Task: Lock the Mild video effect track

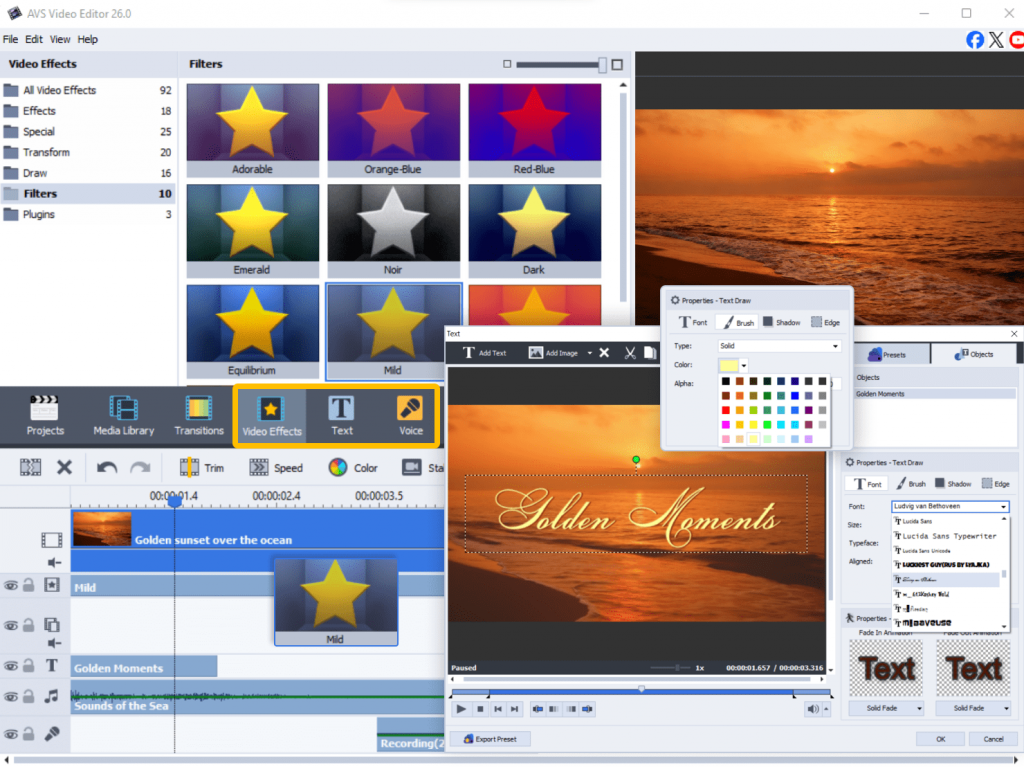Action: [x=29, y=585]
